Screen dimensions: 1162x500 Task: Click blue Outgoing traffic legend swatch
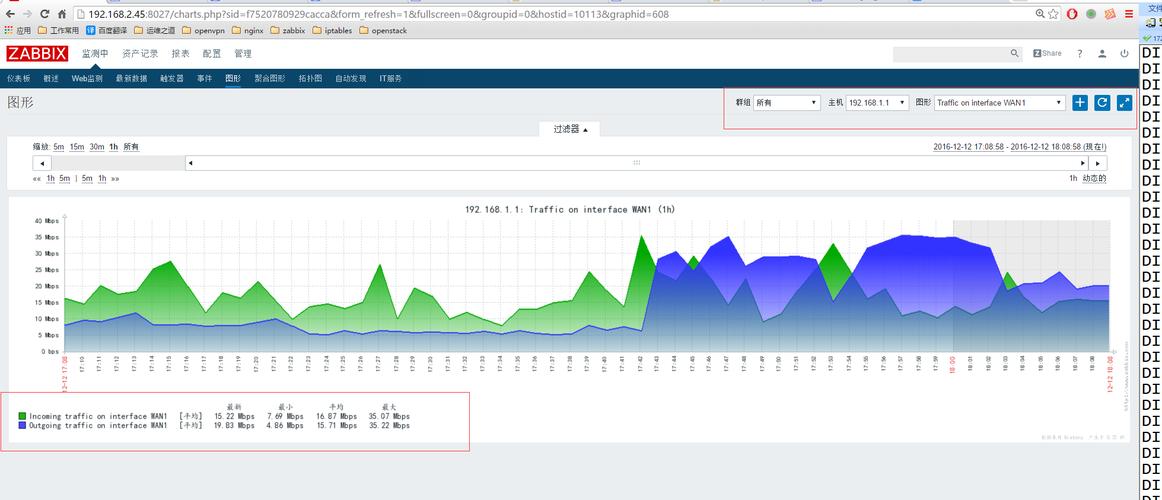pos(22,426)
